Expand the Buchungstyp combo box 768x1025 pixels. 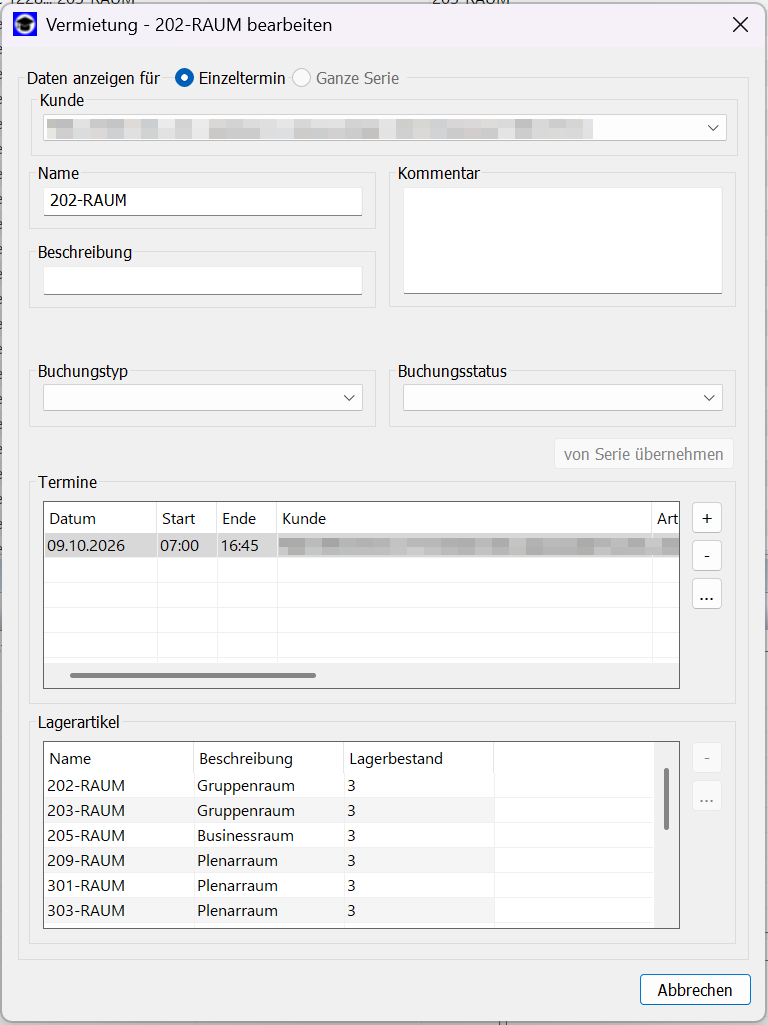pyautogui.click(x=203, y=397)
